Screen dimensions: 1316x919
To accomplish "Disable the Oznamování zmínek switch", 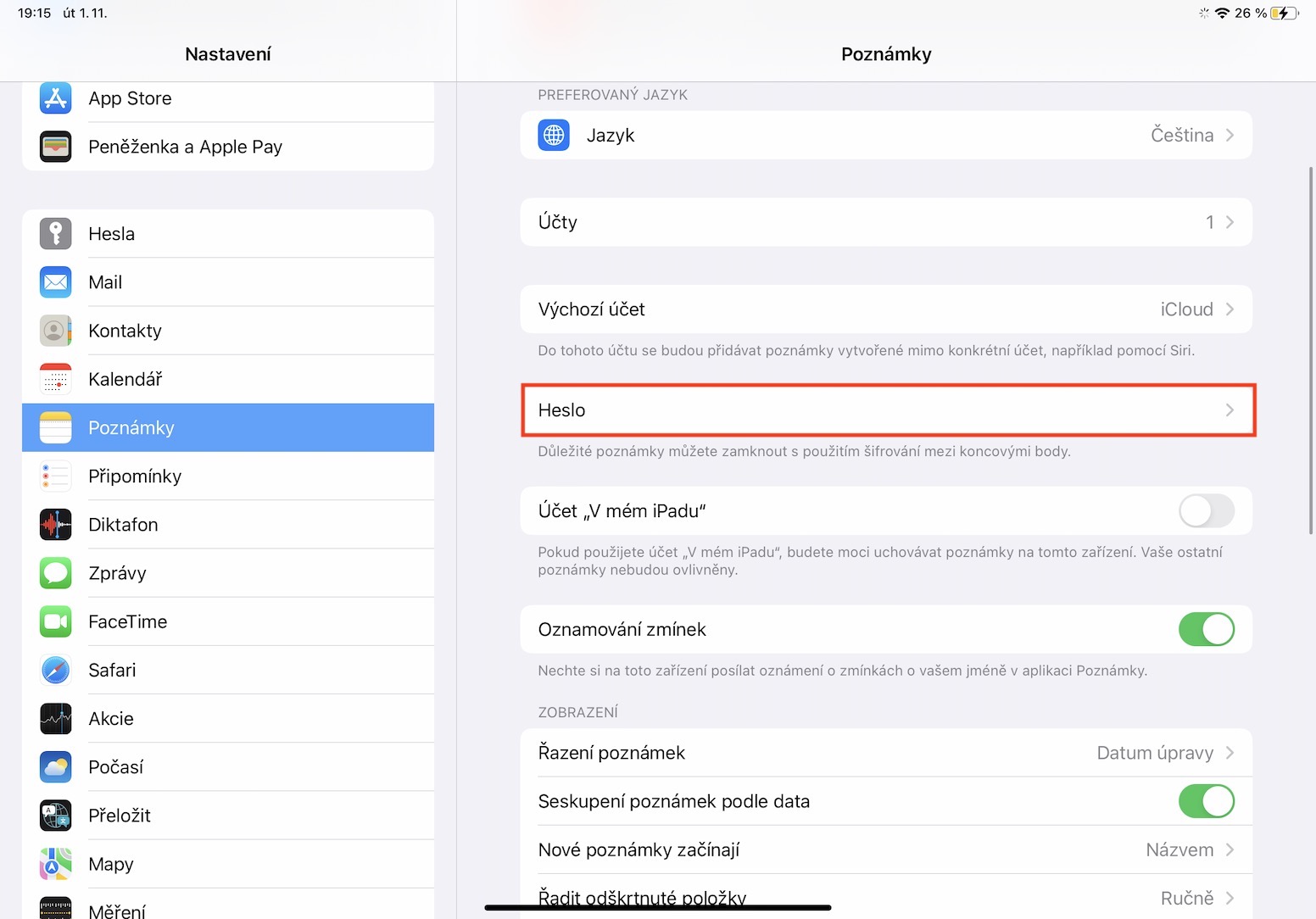I will point(1206,629).
